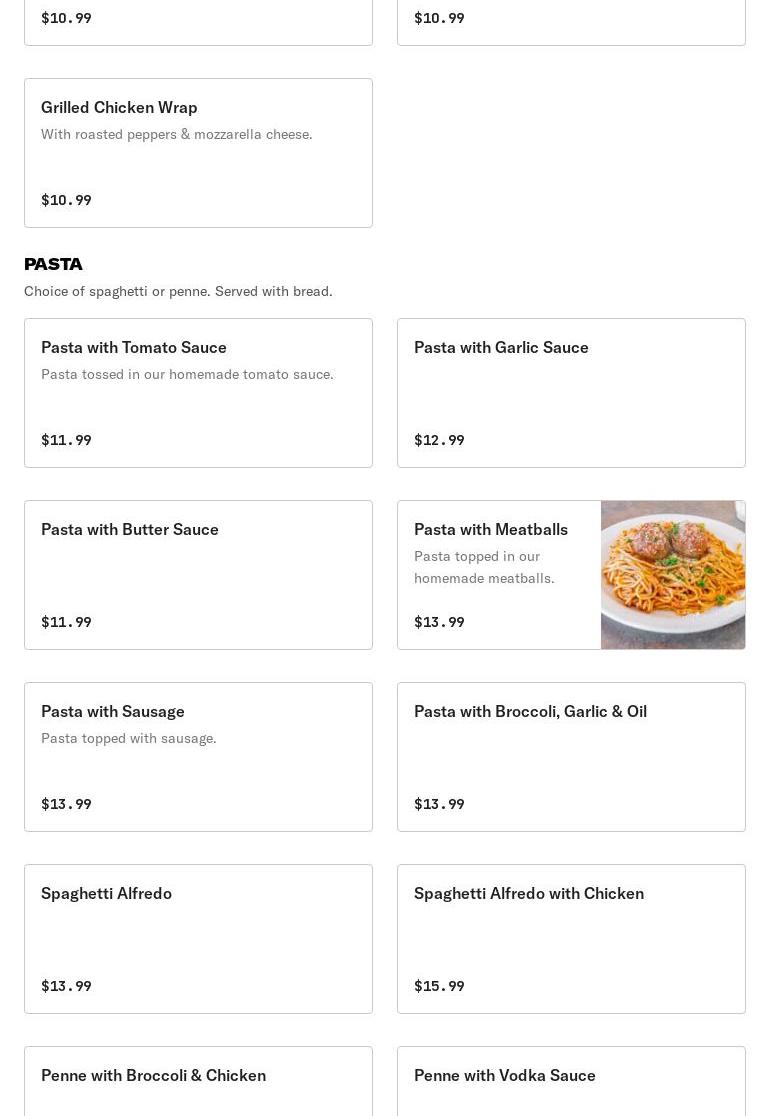The height and width of the screenshot is (1116, 770).
Task: Click the Pasta with Meatballs photo
Action: (x=673, y=575)
